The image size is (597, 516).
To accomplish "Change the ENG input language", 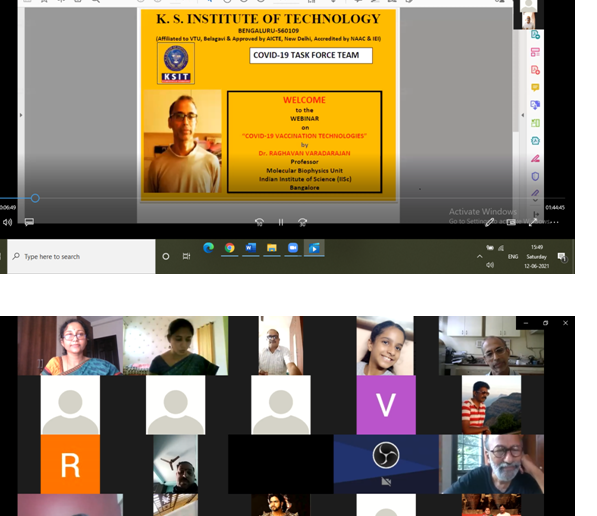I will point(513,257).
